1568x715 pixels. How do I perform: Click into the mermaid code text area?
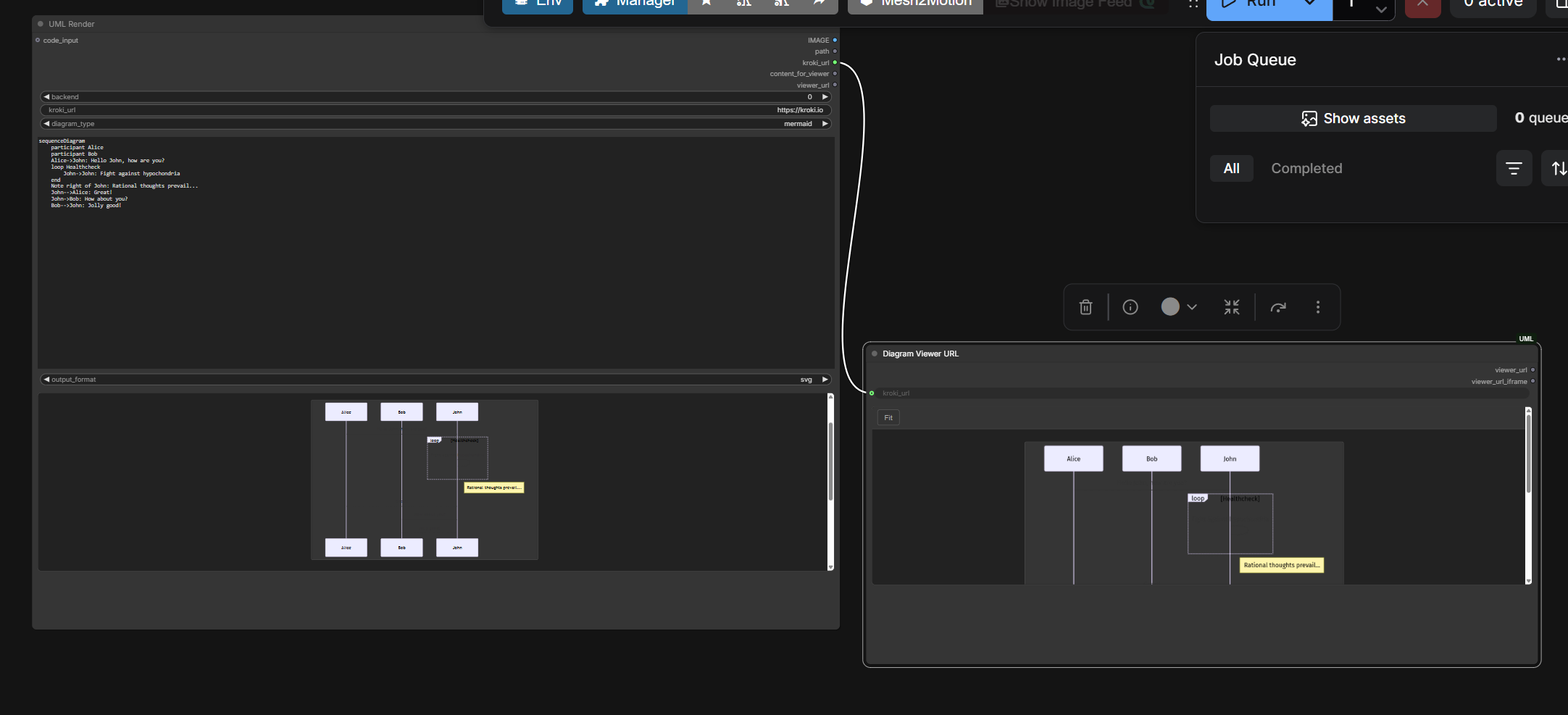coord(435,253)
